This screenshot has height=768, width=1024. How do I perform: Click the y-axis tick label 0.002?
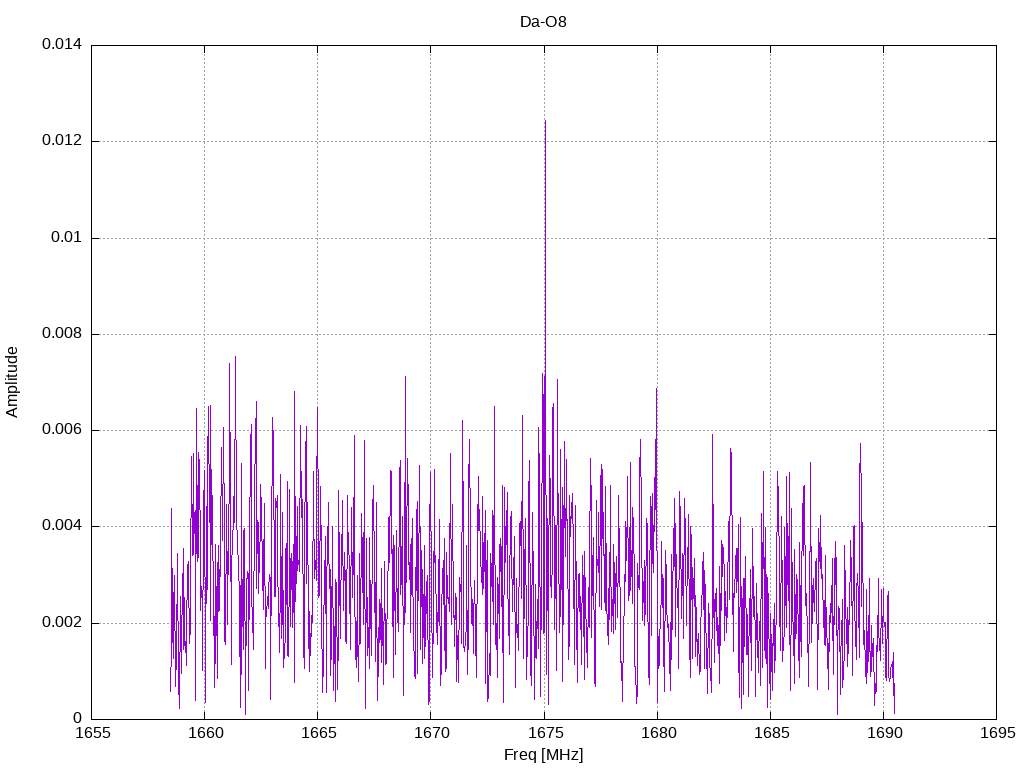[62, 622]
